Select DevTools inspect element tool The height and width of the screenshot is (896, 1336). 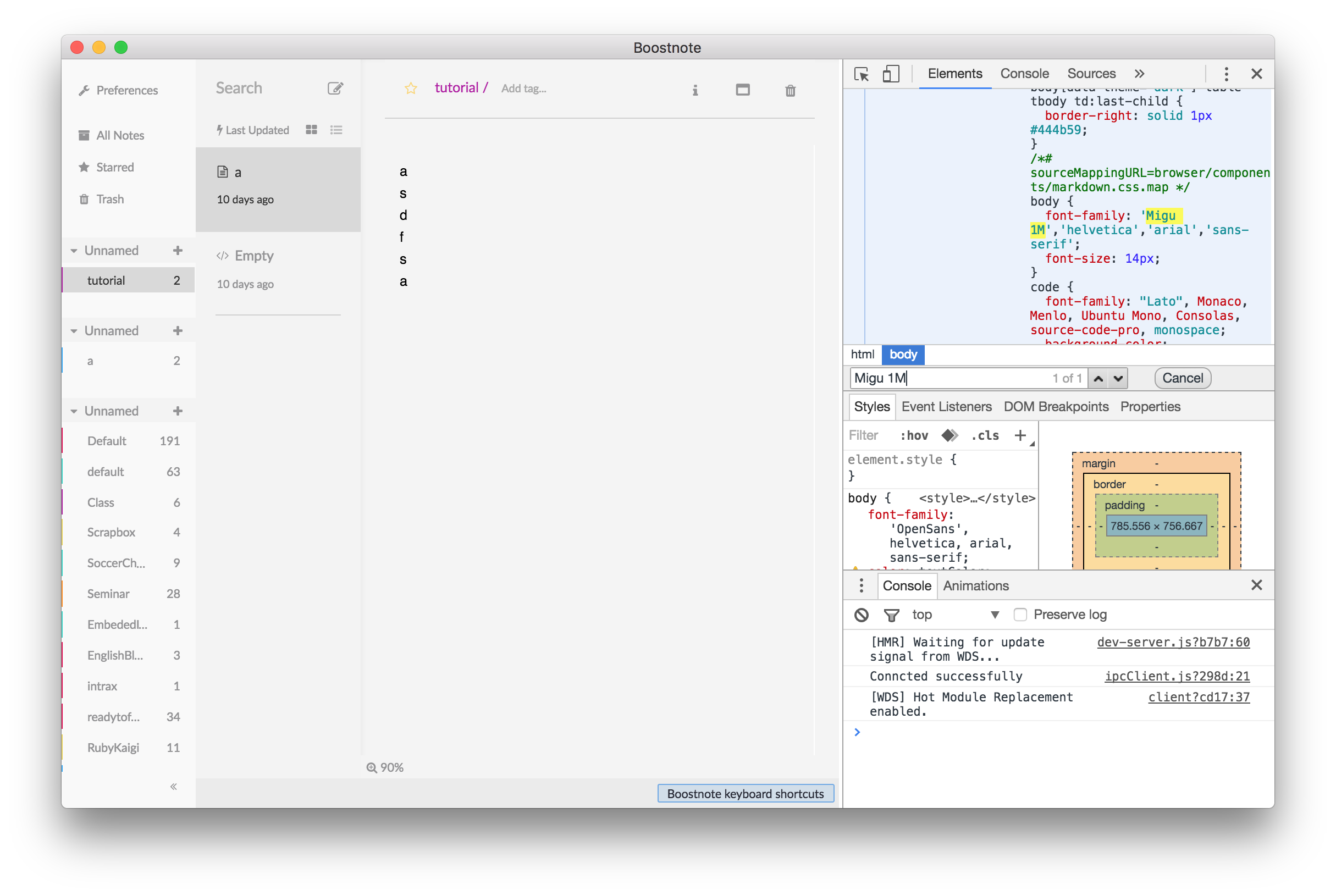click(x=861, y=74)
